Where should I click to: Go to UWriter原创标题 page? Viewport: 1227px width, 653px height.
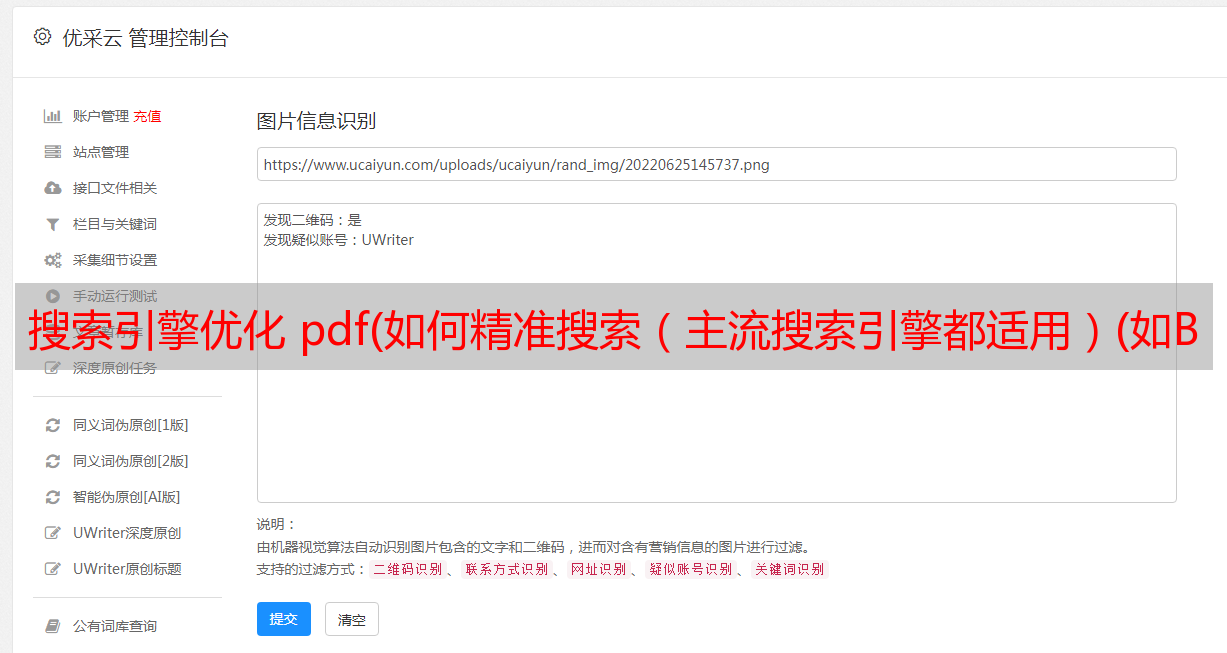point(128,569)
